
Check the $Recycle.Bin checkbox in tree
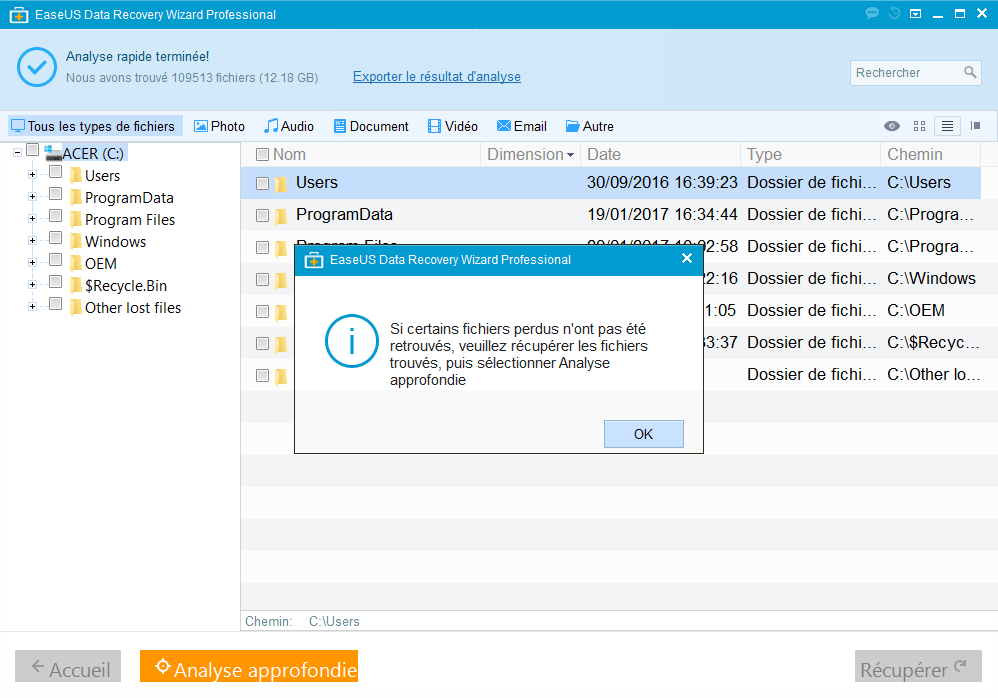55,282
